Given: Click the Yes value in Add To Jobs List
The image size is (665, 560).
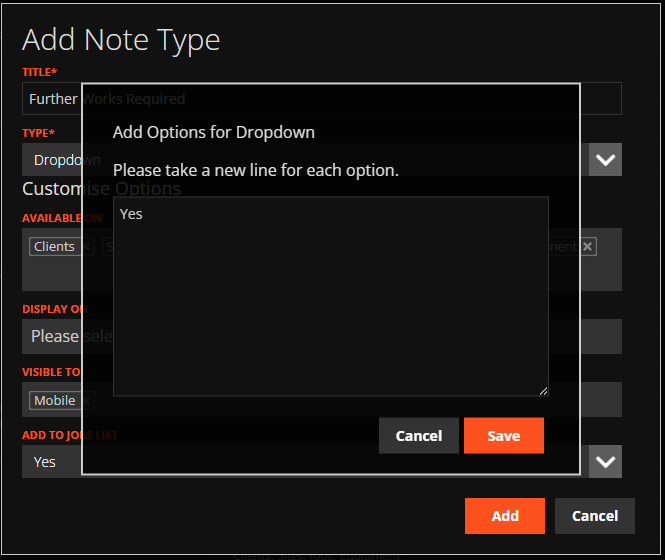Looking at the screenshot, I should pyautogui.click(x=45, y=462).
